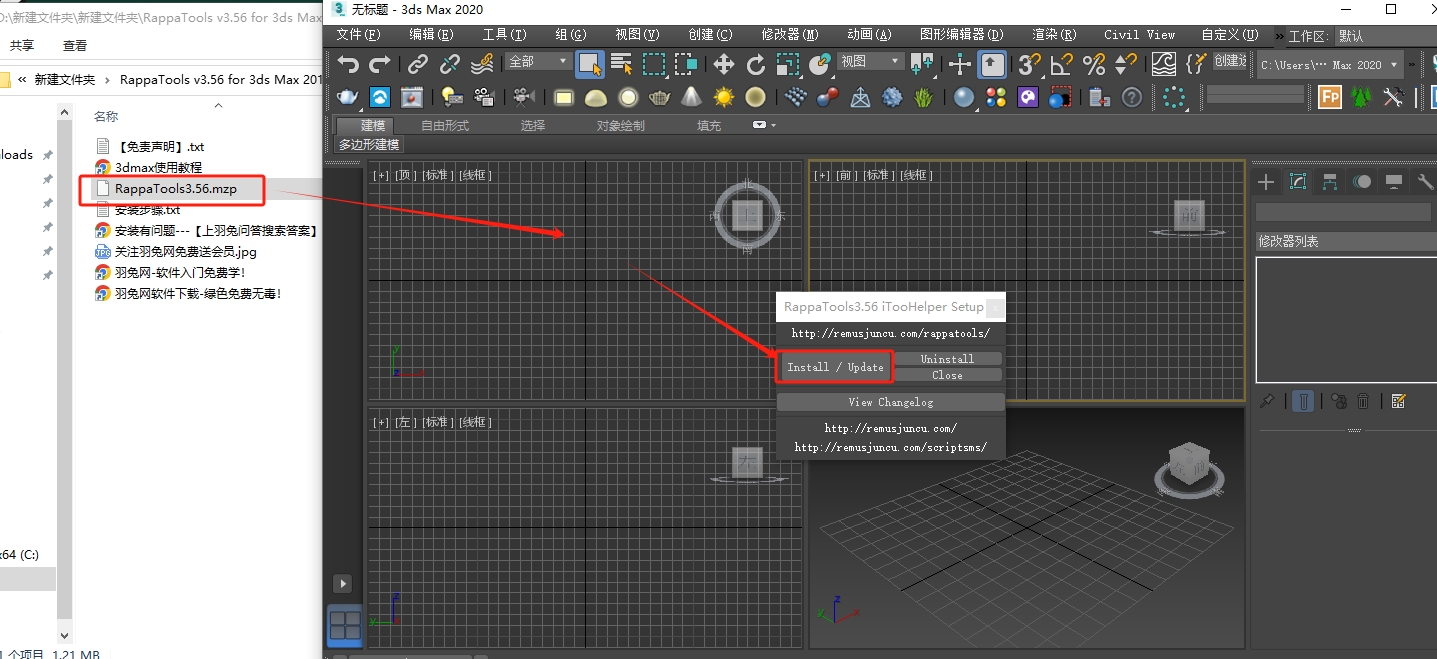
Task: Expand the overflow chevron beside 工作区
Action: 1278,35
